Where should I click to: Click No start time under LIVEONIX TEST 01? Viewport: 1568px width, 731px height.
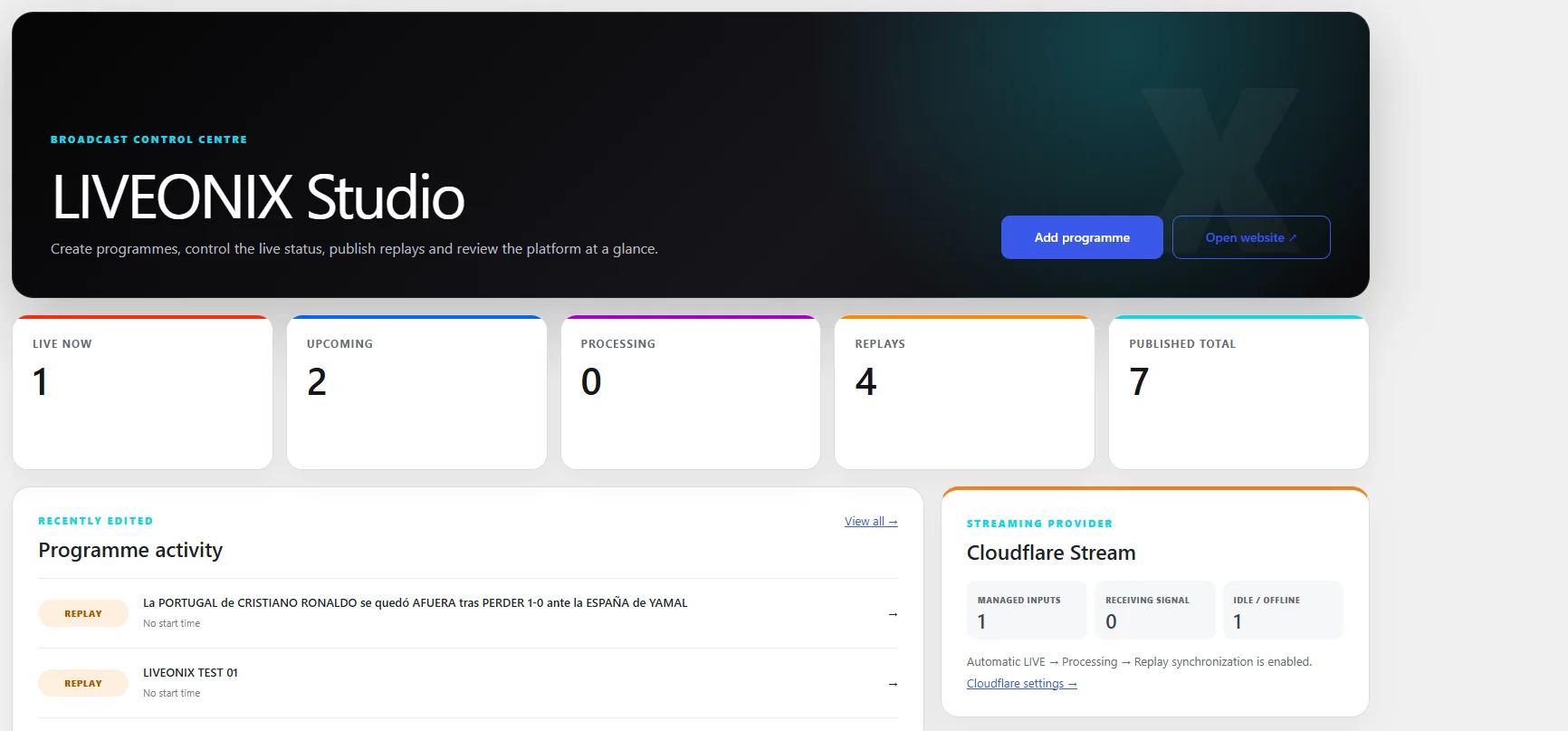click(x=171, y=693)
